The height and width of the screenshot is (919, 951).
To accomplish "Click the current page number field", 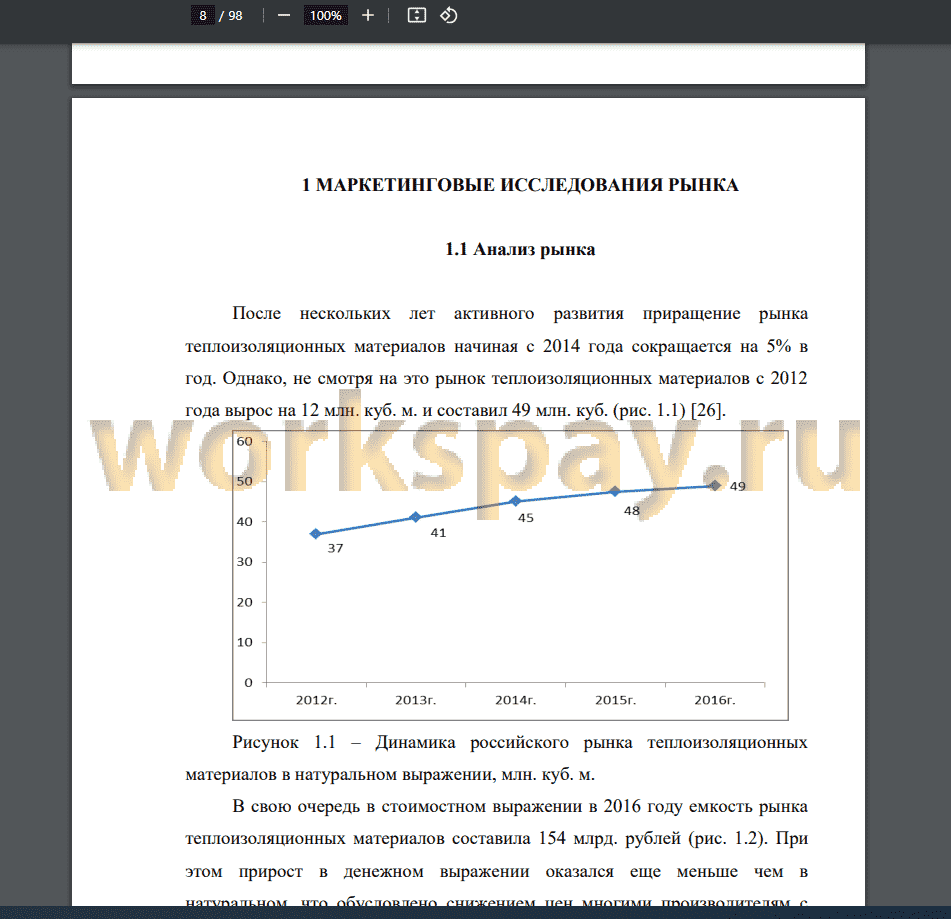I will click(x=203, y=16).
